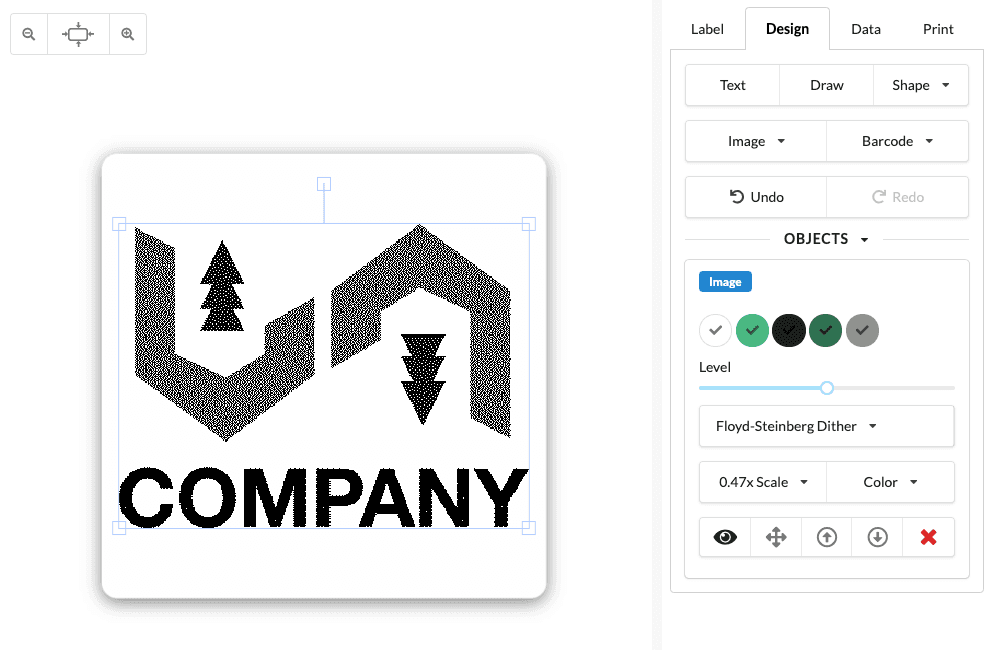This screenshot has height=650, width=989.
Task: Click the Draw button
Action: pos(826,85)
